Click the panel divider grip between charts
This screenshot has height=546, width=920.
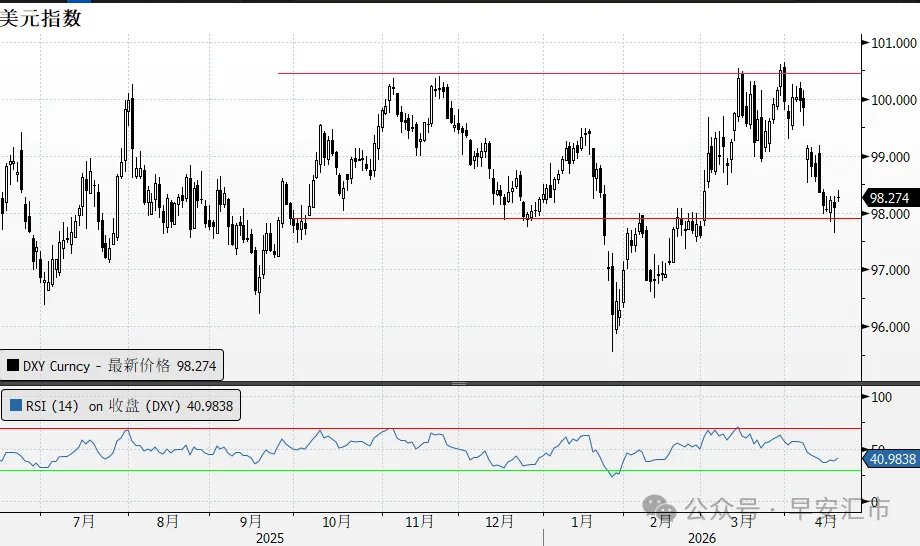coord(459,383)
